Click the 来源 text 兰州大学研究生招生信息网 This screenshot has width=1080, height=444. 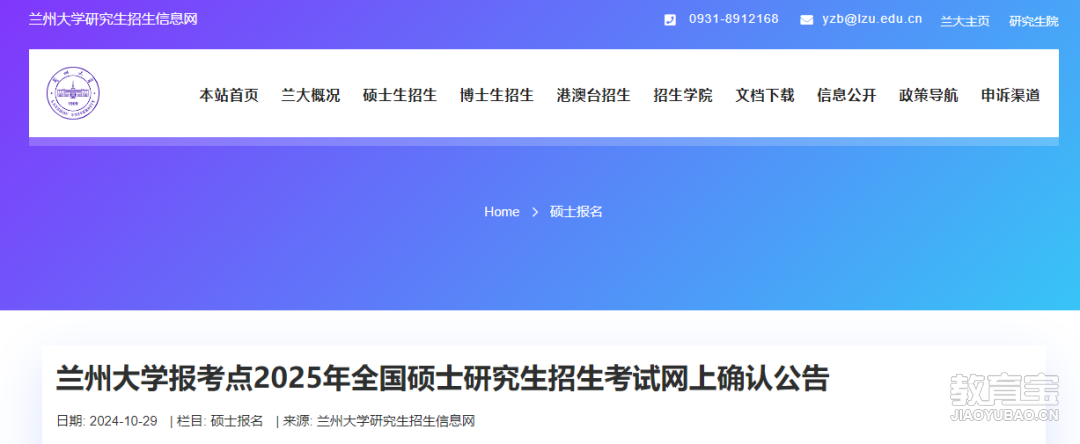[396, 421]
